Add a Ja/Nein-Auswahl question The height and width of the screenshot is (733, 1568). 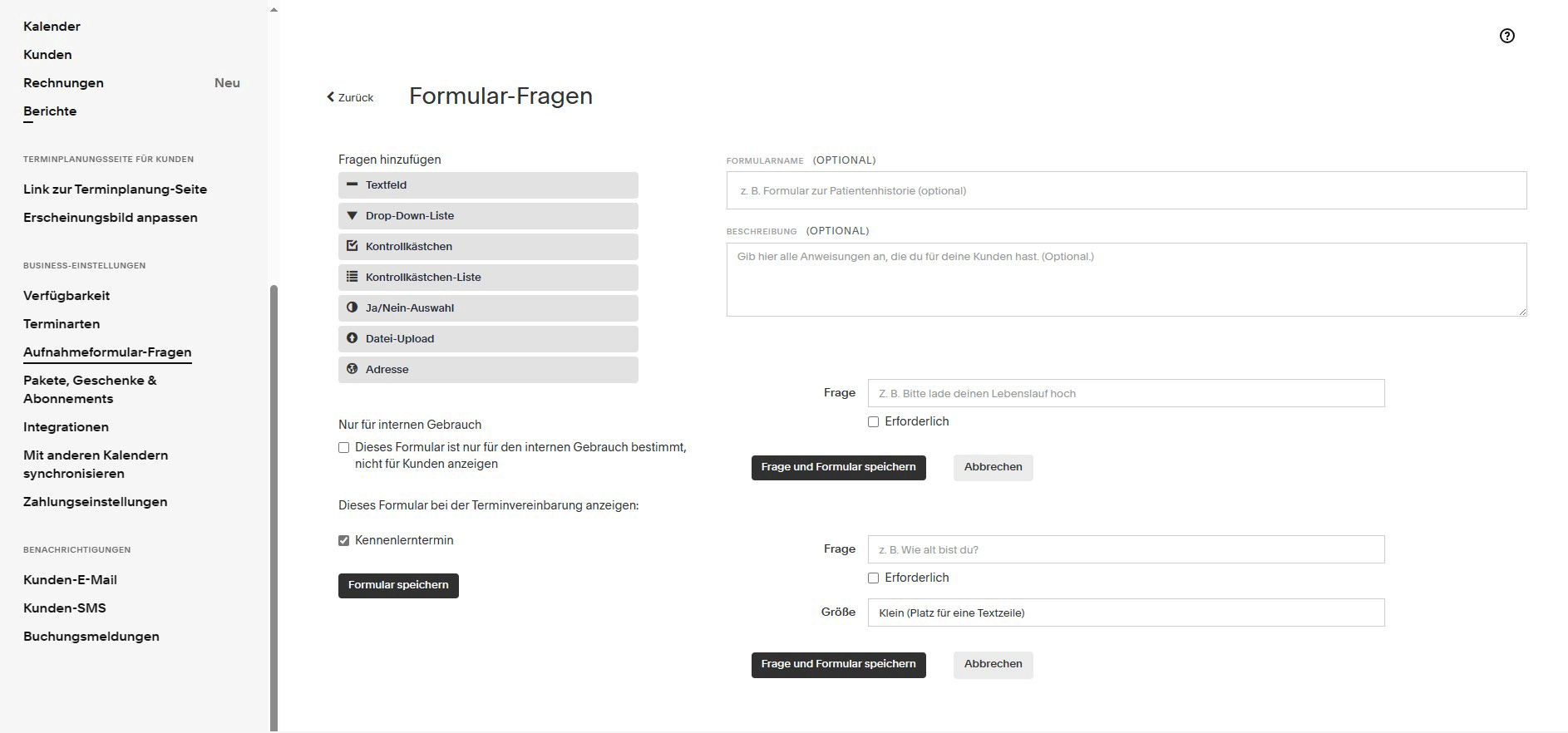tap(488, 308)
